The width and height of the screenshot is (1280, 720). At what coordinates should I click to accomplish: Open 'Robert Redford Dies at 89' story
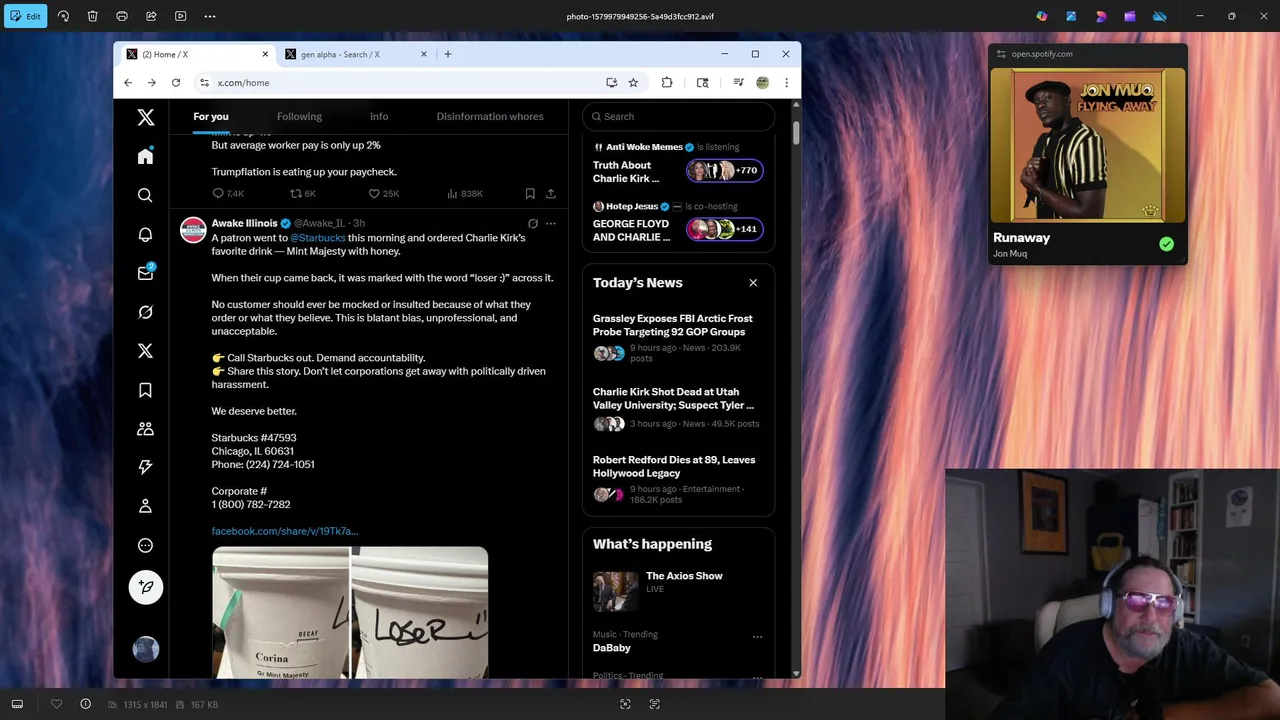[x=678, y=481]
